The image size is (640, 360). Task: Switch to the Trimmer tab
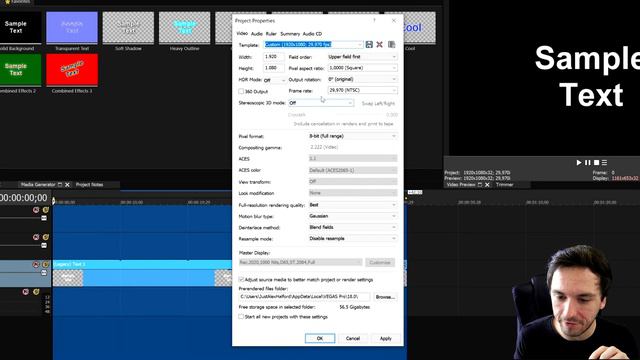(504, 185)
